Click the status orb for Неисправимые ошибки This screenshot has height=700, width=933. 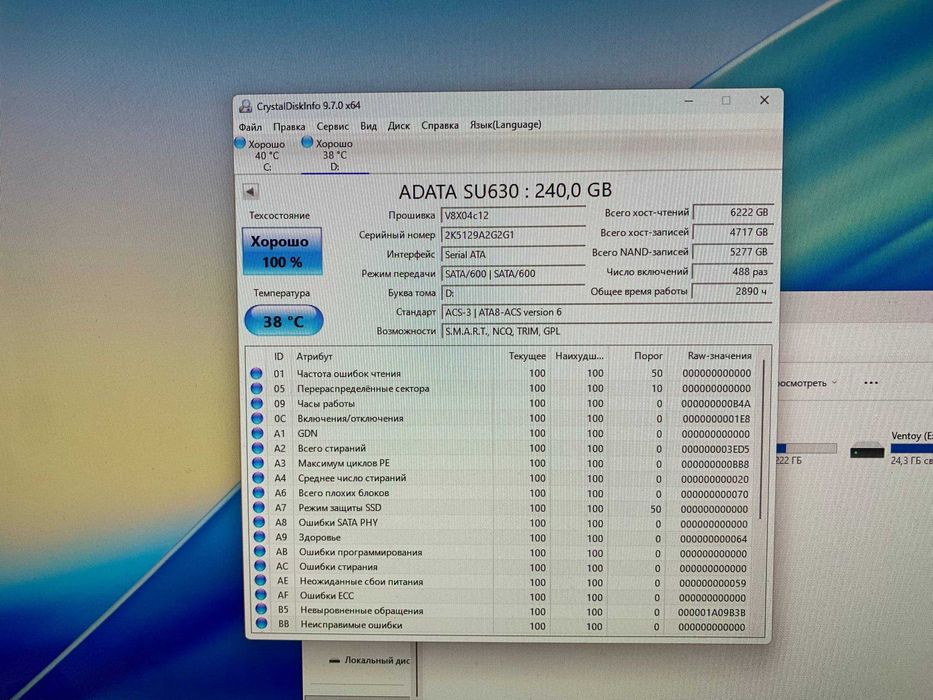(x=261, y=624)
